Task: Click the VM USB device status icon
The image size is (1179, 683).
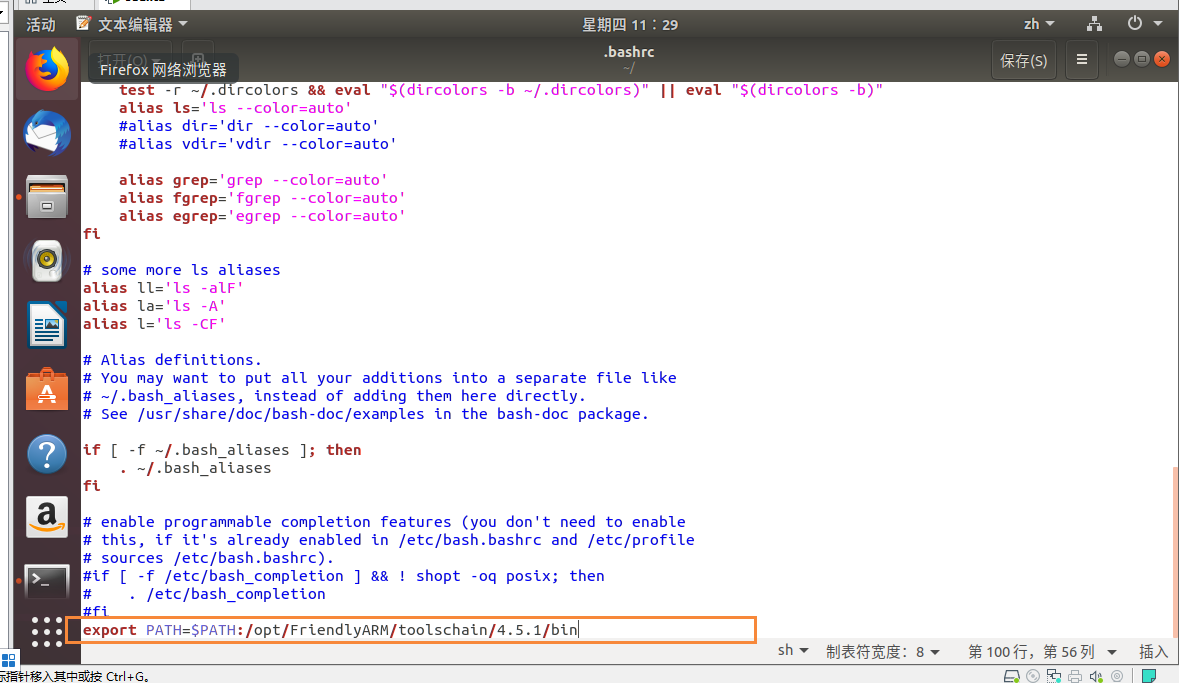Action: (x=1117, y=676)
